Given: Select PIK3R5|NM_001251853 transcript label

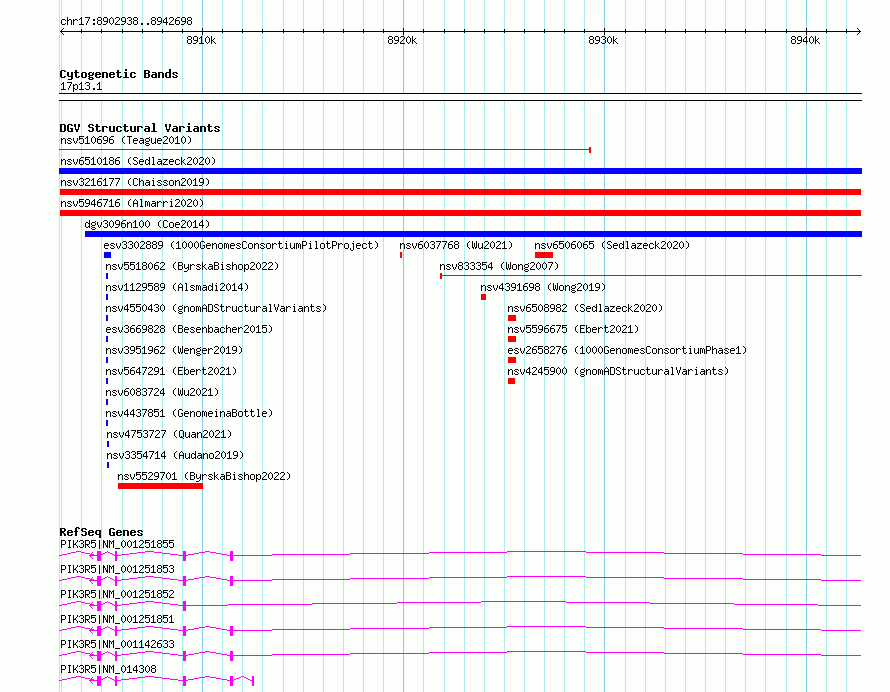Looking at the screenshot, I should pyautogui.click(x=117, y=569).
